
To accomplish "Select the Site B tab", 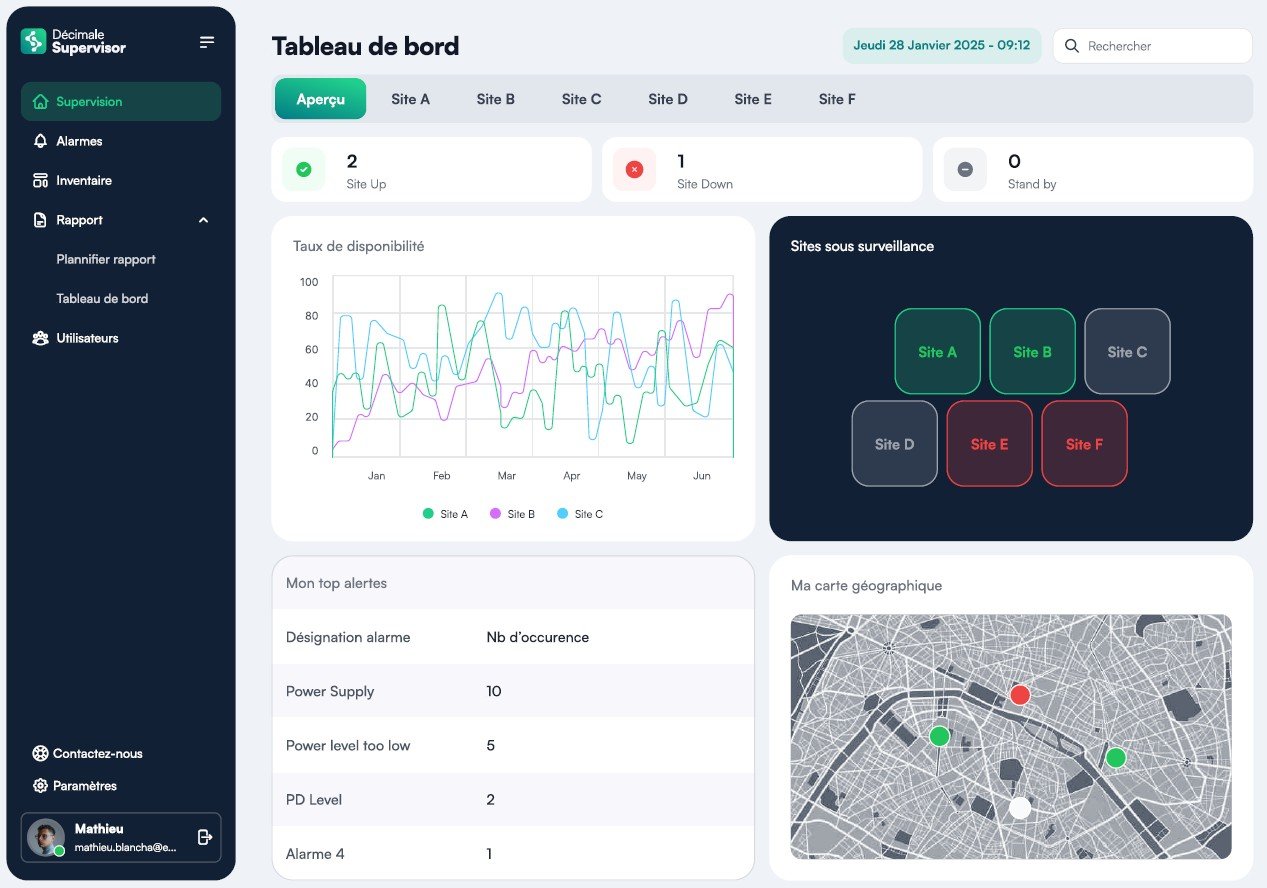I will pos(496,99).
